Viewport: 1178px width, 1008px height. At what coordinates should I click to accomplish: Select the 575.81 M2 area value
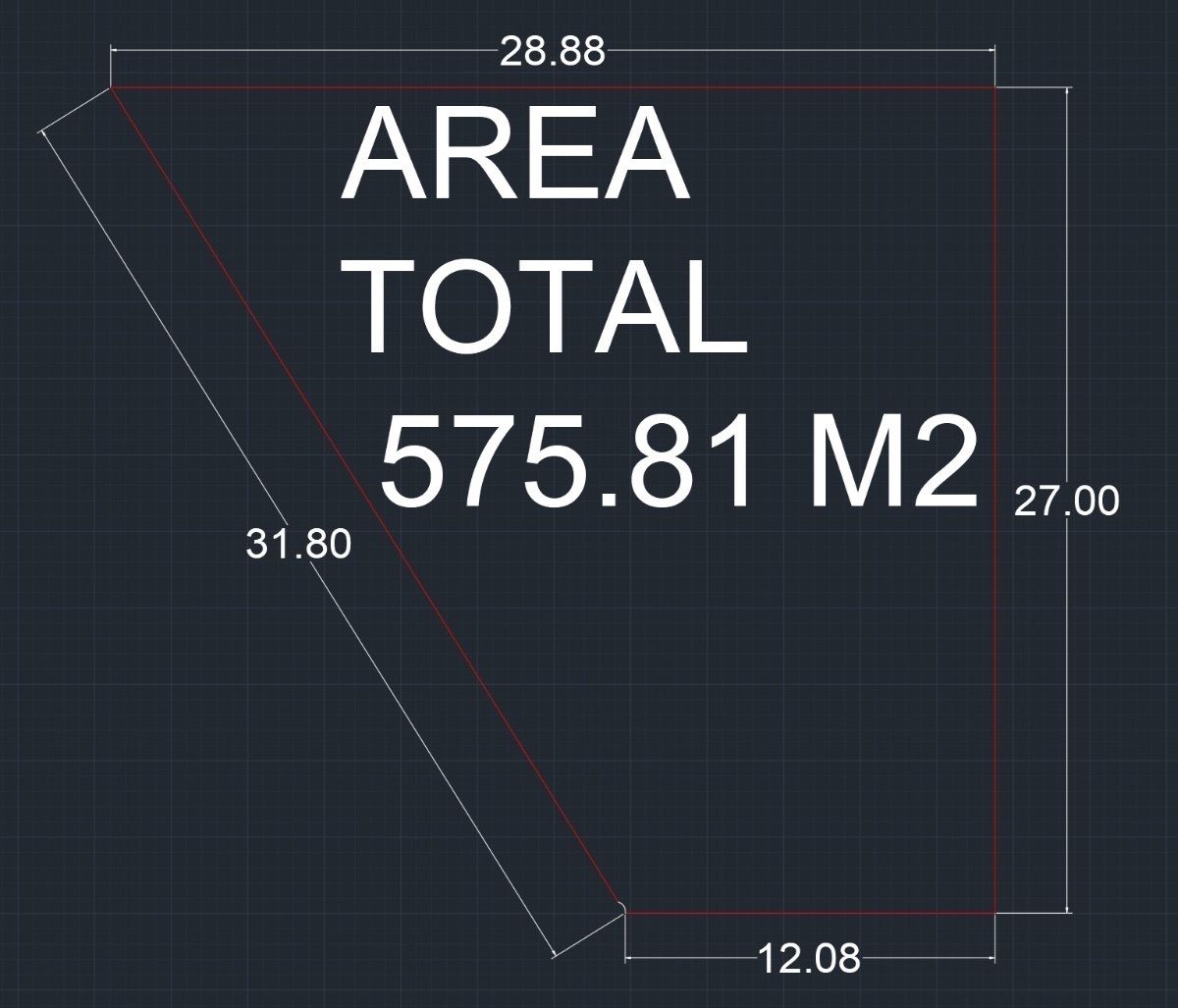678,461
